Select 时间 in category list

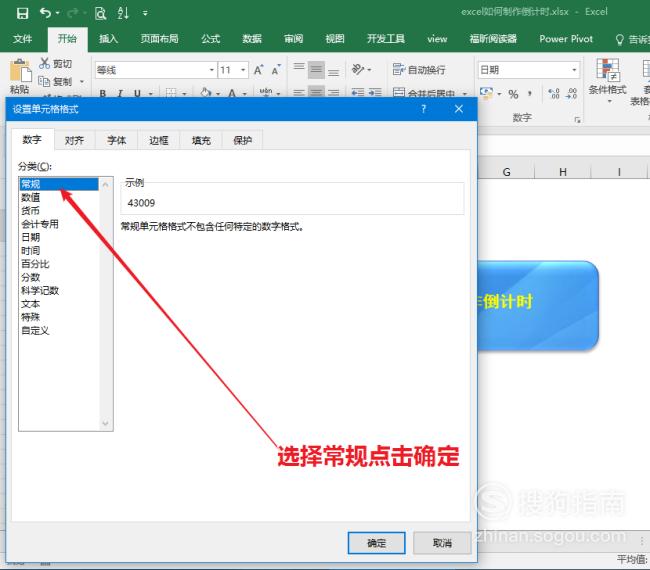pos(59,250)
